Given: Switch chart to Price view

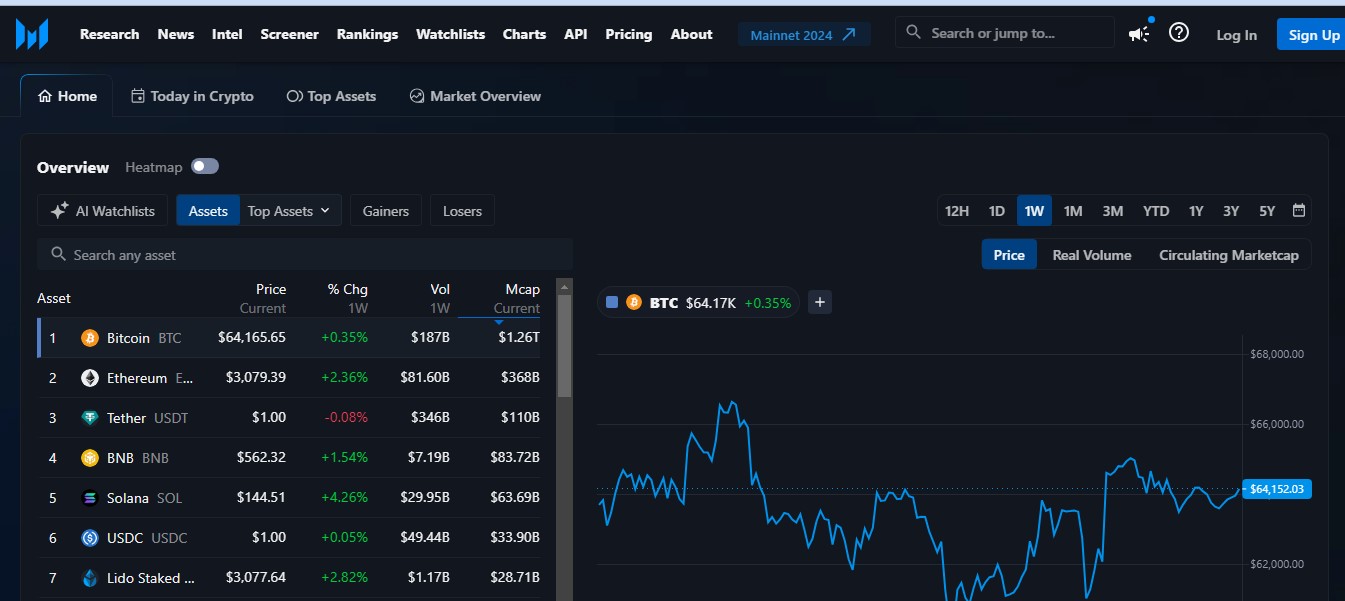Looking at the screenshot, I should point(1009,255).
